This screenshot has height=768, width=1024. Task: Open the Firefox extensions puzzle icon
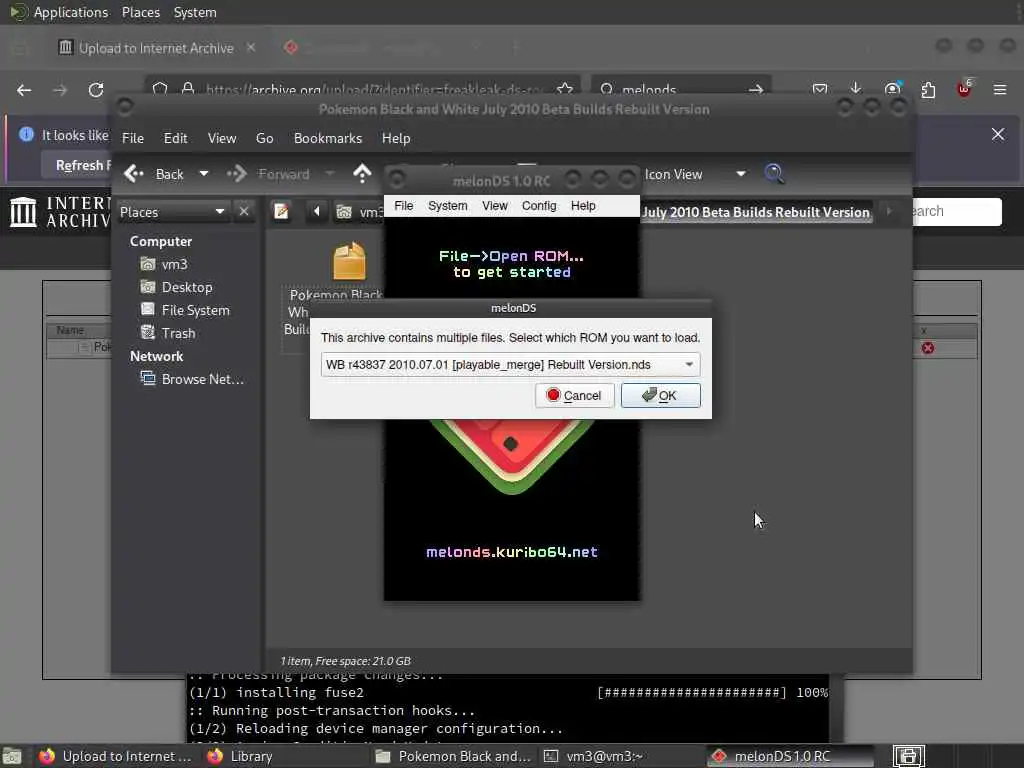(x=928, y=89)
